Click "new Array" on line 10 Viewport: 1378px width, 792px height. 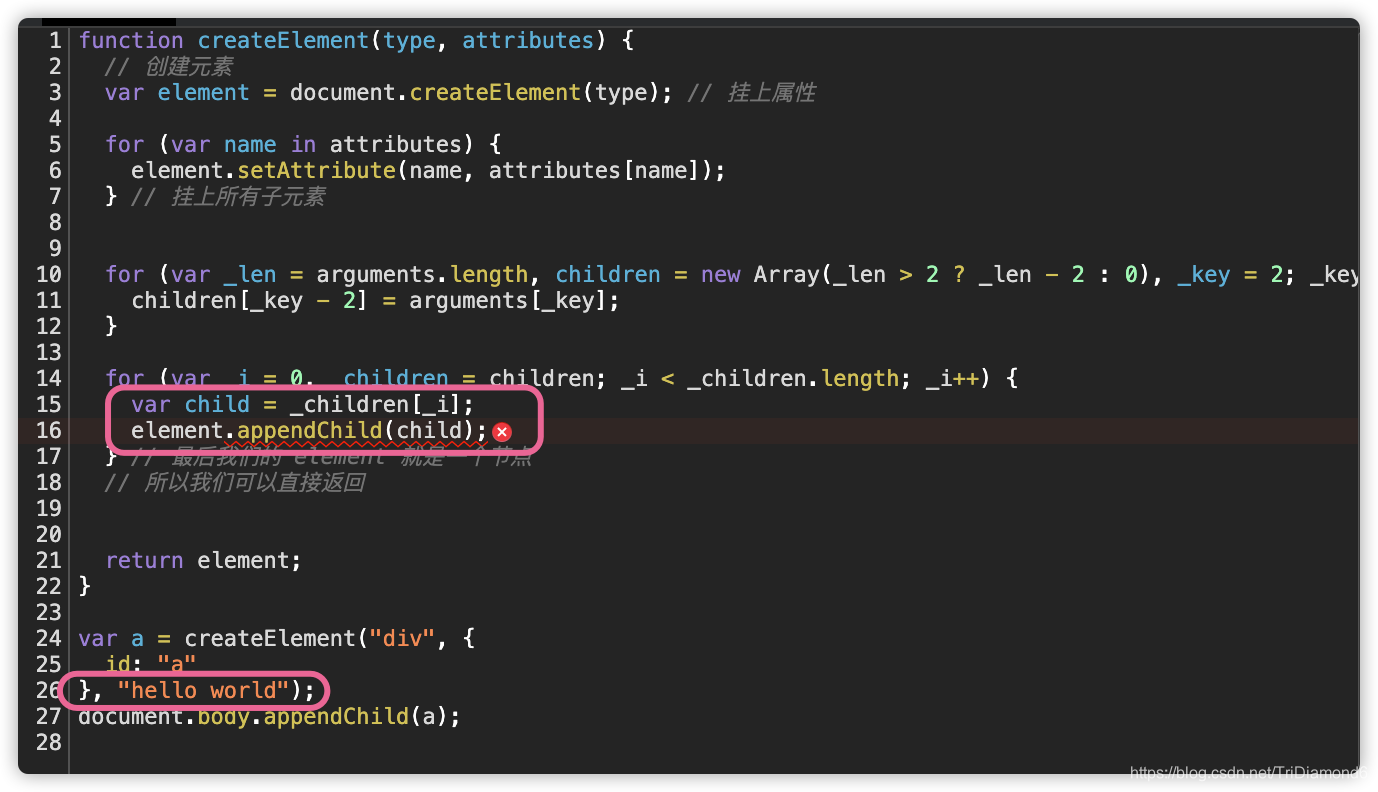pos(760,274)
